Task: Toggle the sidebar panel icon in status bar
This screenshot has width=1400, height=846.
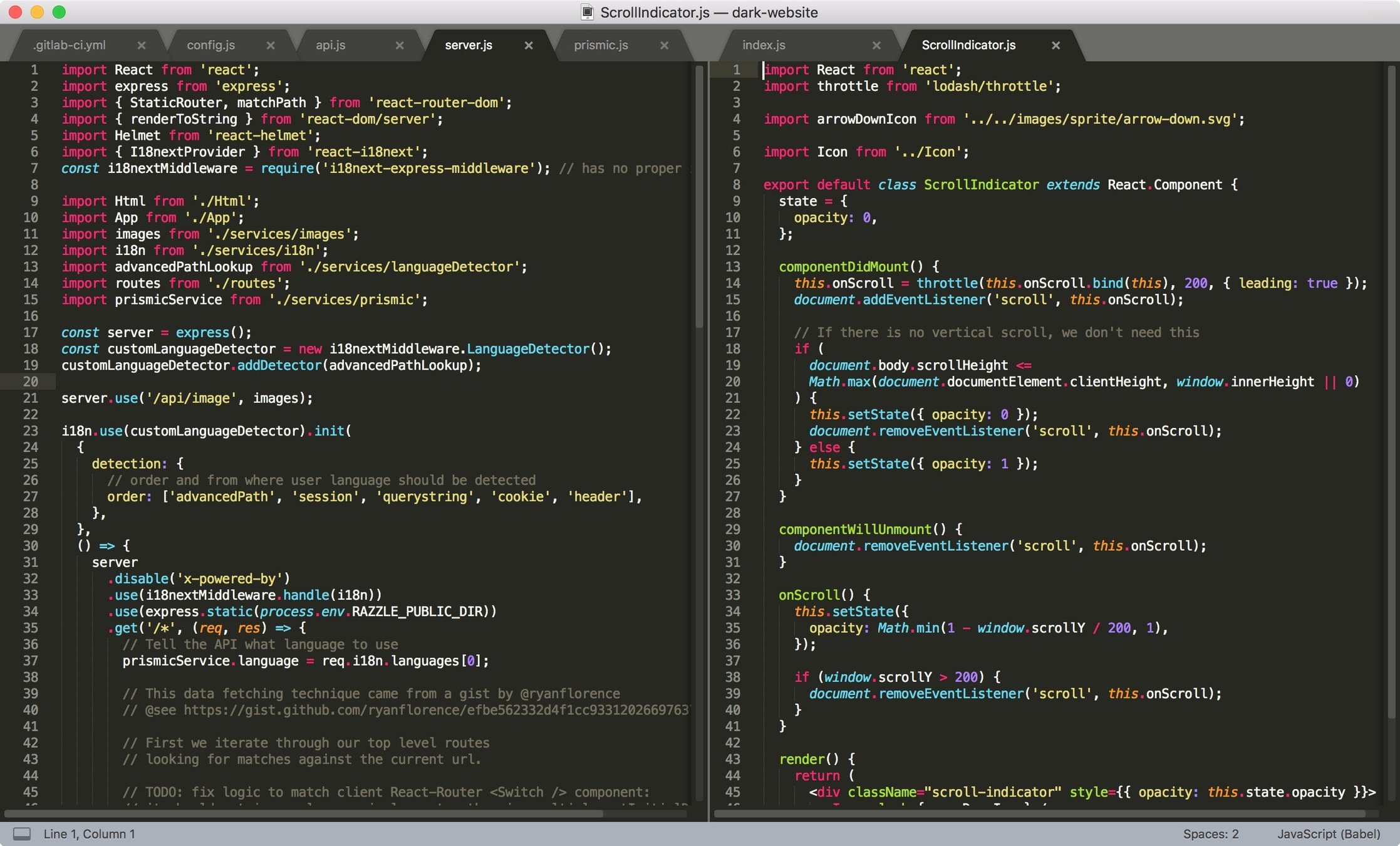Action: (x=22, y=833)
